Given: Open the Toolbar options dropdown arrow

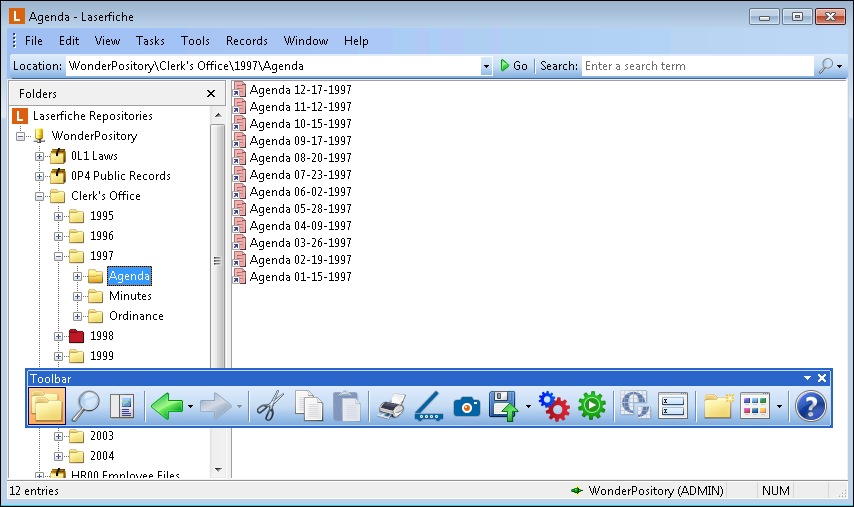Looking at the screenshot, I should tap(807, 378).
